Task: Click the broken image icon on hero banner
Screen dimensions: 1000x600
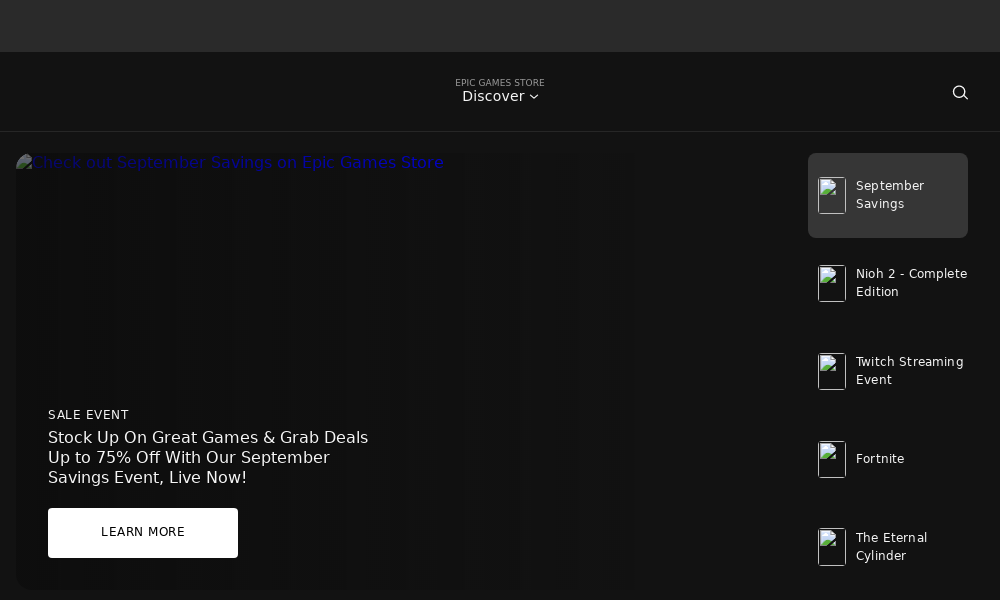Action: (x=22, y=162)
